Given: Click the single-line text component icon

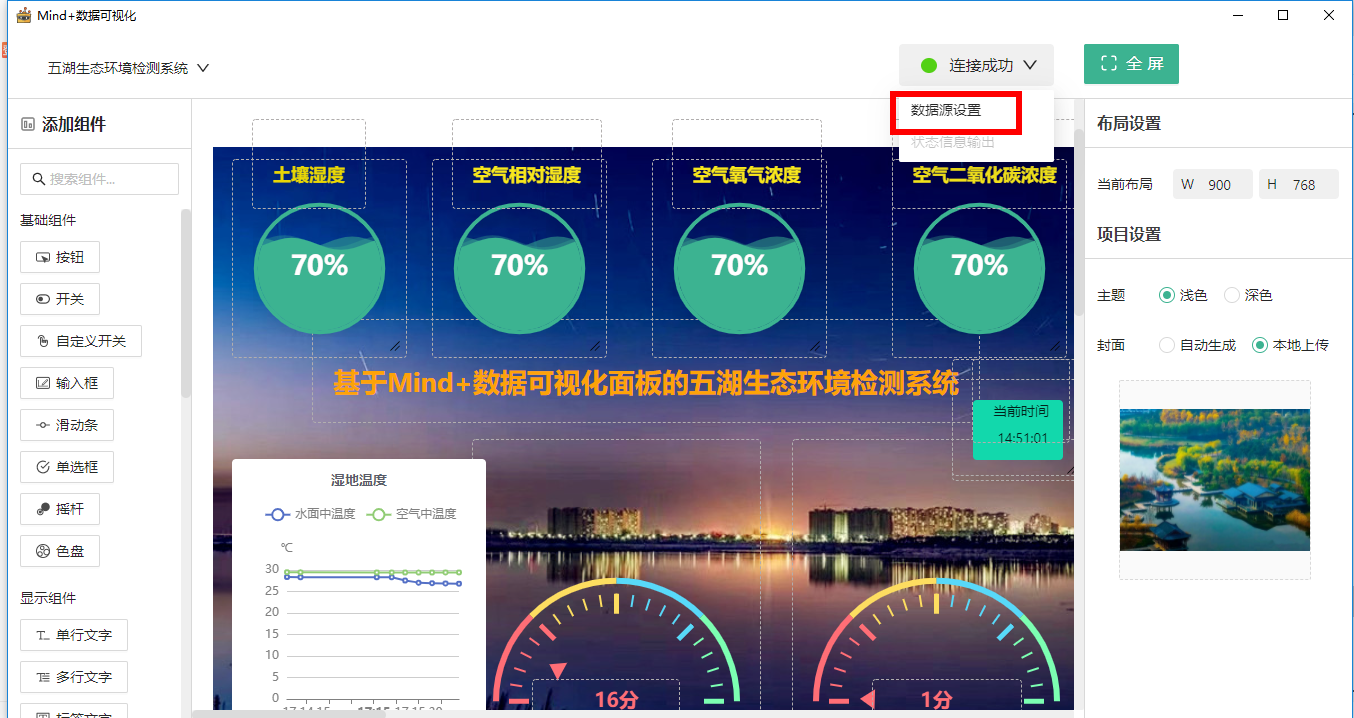Looking at the screenshot, I should (43, 635).
